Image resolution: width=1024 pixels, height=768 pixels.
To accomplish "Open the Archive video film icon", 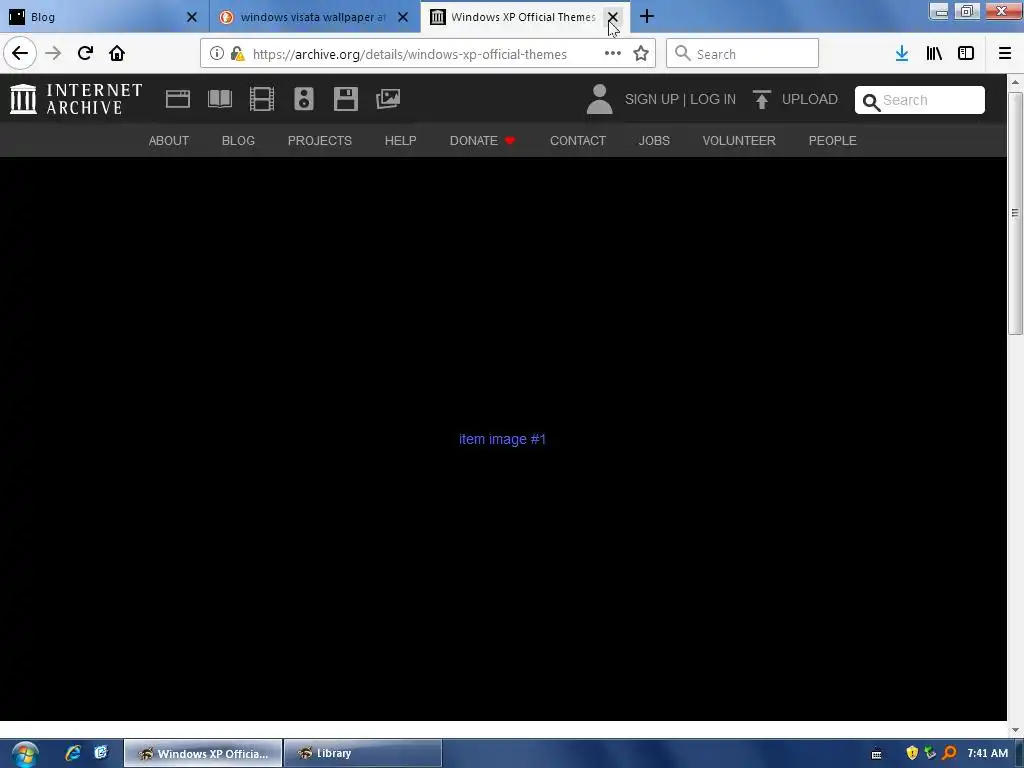I will (262, 99).
